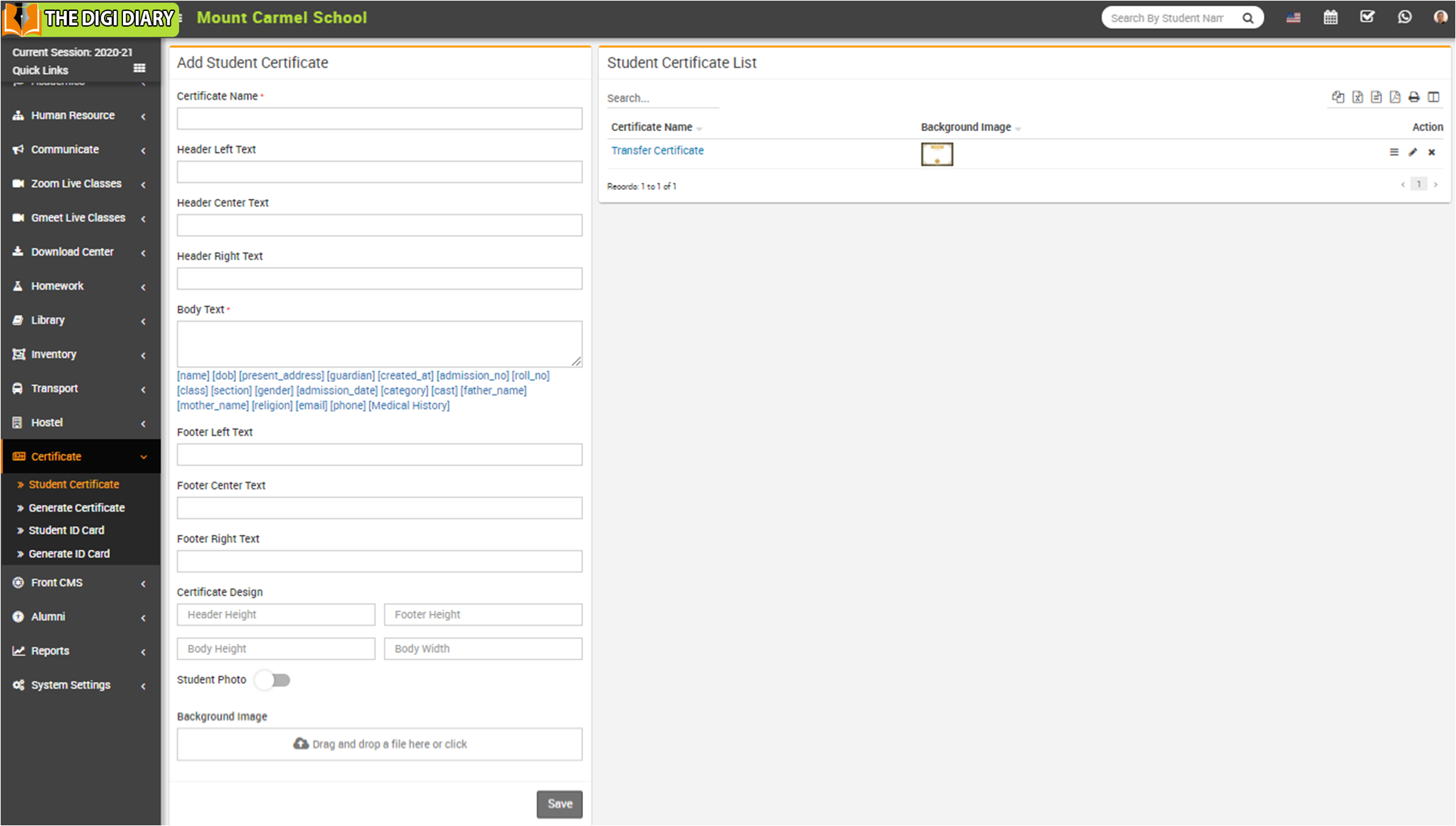Expand the Human Resource menu
The image size is (1456, 826).
tap(72, 115)
